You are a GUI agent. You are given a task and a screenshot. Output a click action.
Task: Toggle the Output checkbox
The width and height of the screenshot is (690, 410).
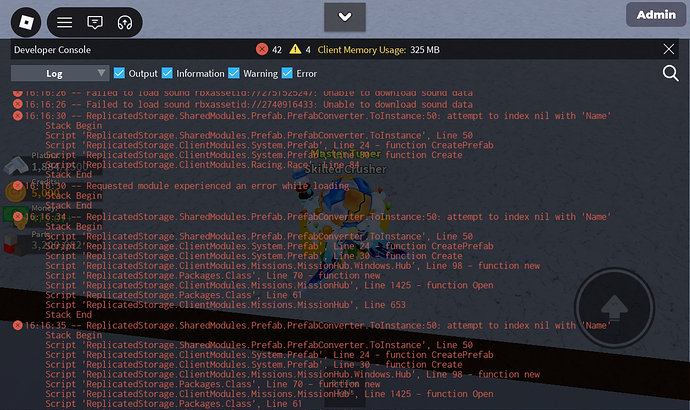click(119, 73)
